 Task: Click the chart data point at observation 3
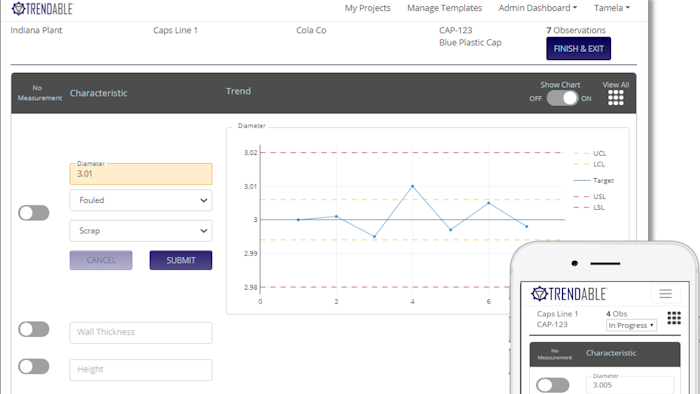click(x=375, y=236)
